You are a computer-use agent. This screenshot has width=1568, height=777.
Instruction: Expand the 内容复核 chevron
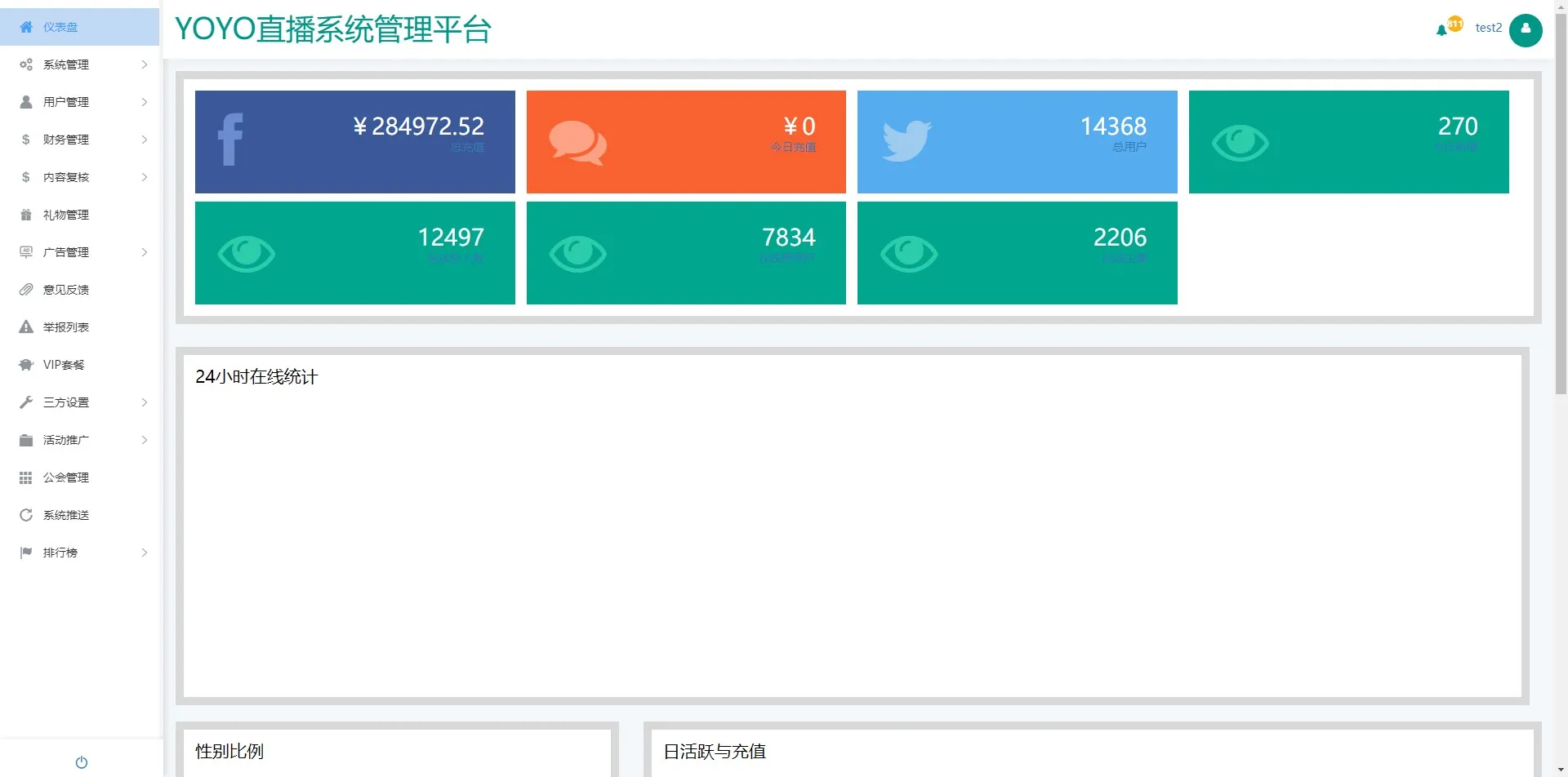pyautogui.click(x=145, y=177)
